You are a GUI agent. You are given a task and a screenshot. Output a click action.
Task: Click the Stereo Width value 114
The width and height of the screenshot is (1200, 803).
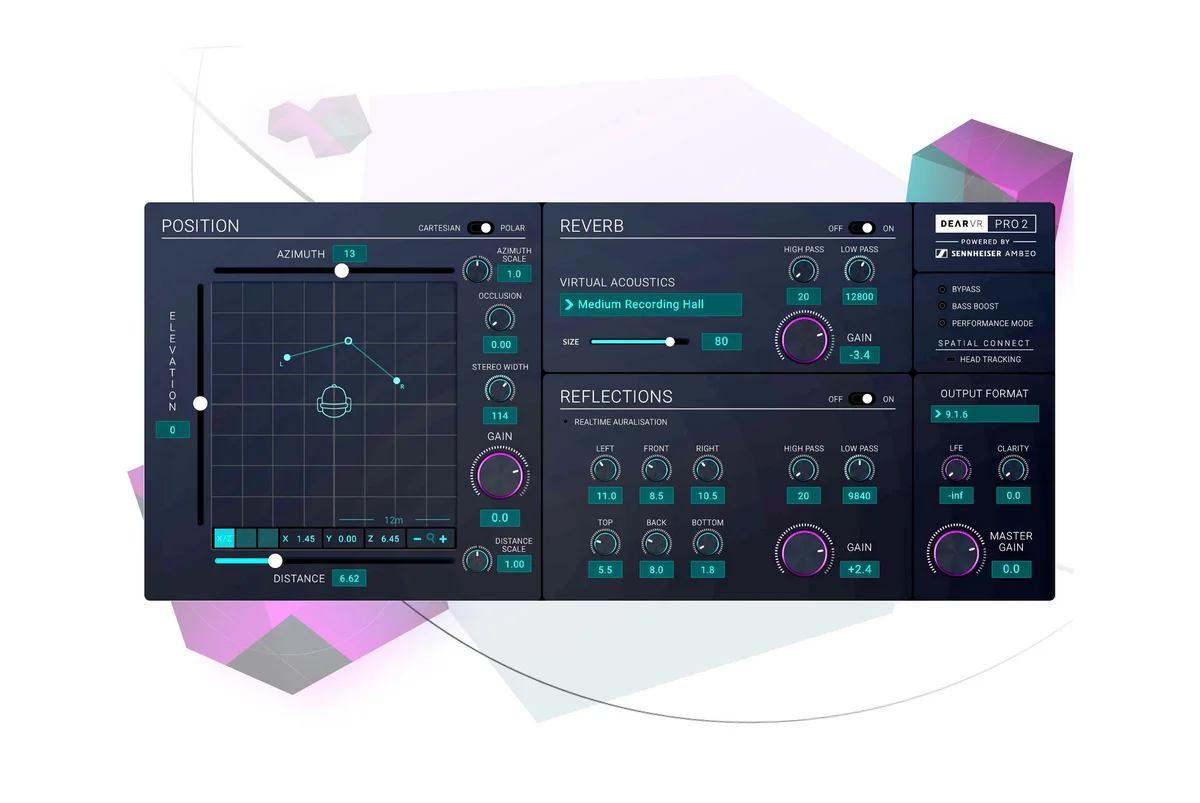(x=500, y=415)
